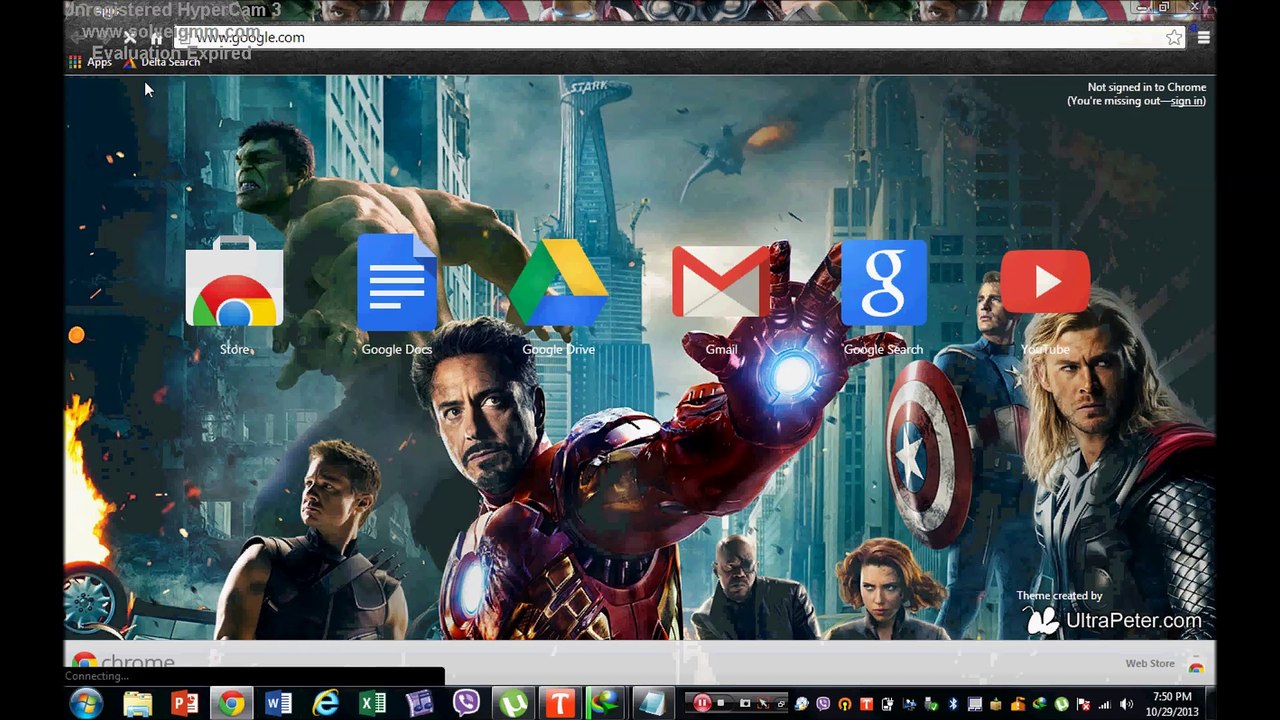
Task: Open the Apps bookmark shortcut
Action: click(90, 62)
